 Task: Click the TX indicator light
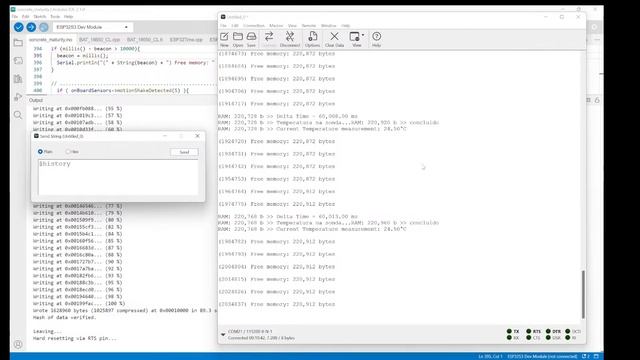[509, 331]
